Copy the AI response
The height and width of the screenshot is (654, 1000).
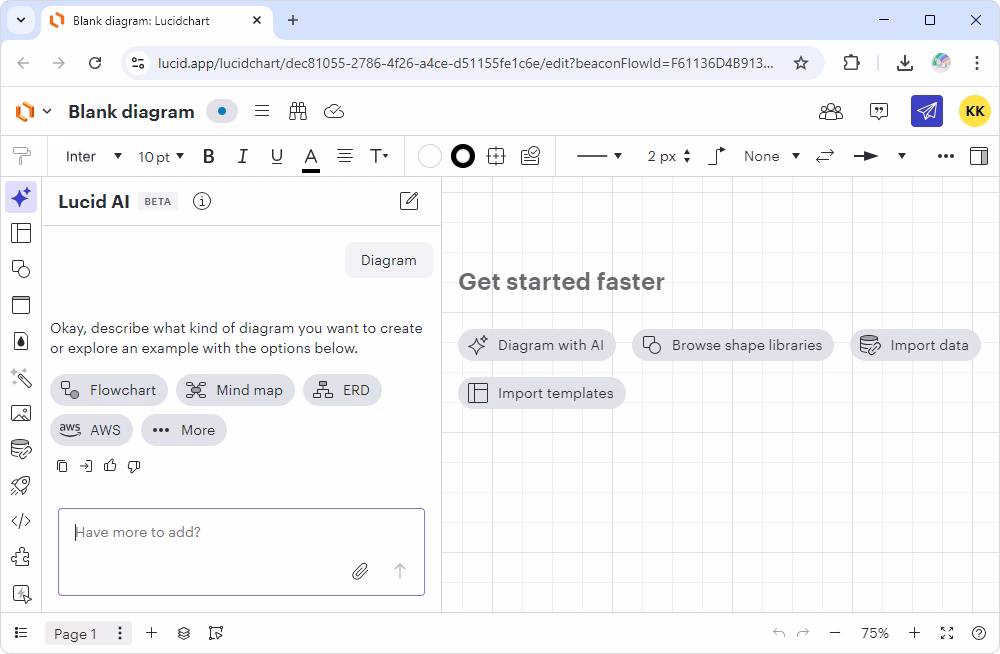pyautogui.click(x=62, y=466)
